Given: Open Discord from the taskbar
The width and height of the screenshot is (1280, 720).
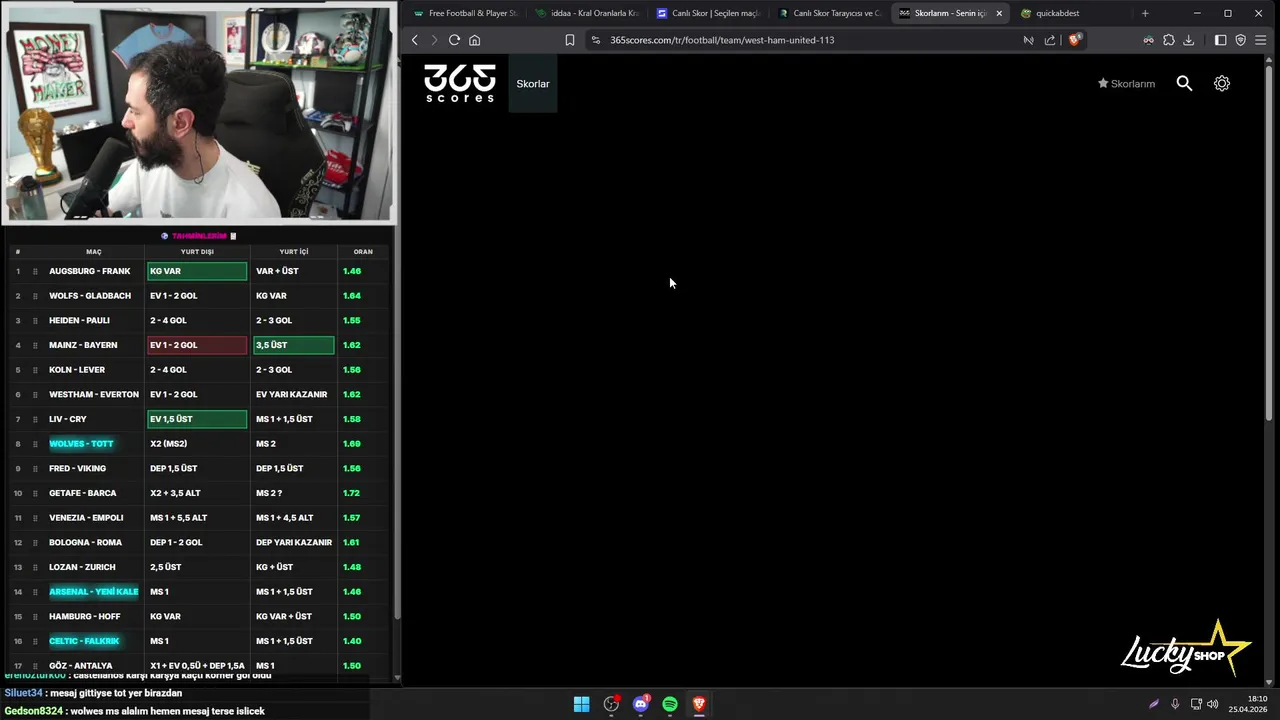Looking at the screenshot, I should pyautogui.click(x=641, y=704).
